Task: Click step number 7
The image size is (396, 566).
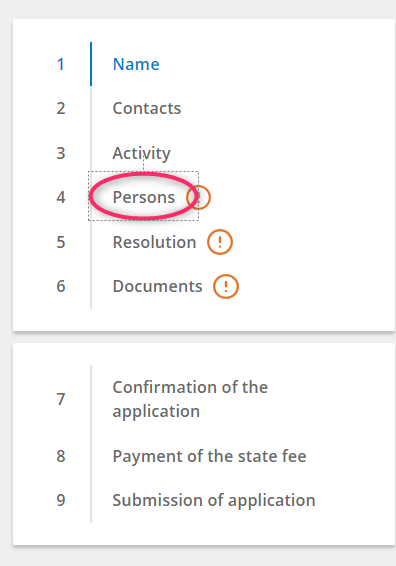Action: pos(61,399)
